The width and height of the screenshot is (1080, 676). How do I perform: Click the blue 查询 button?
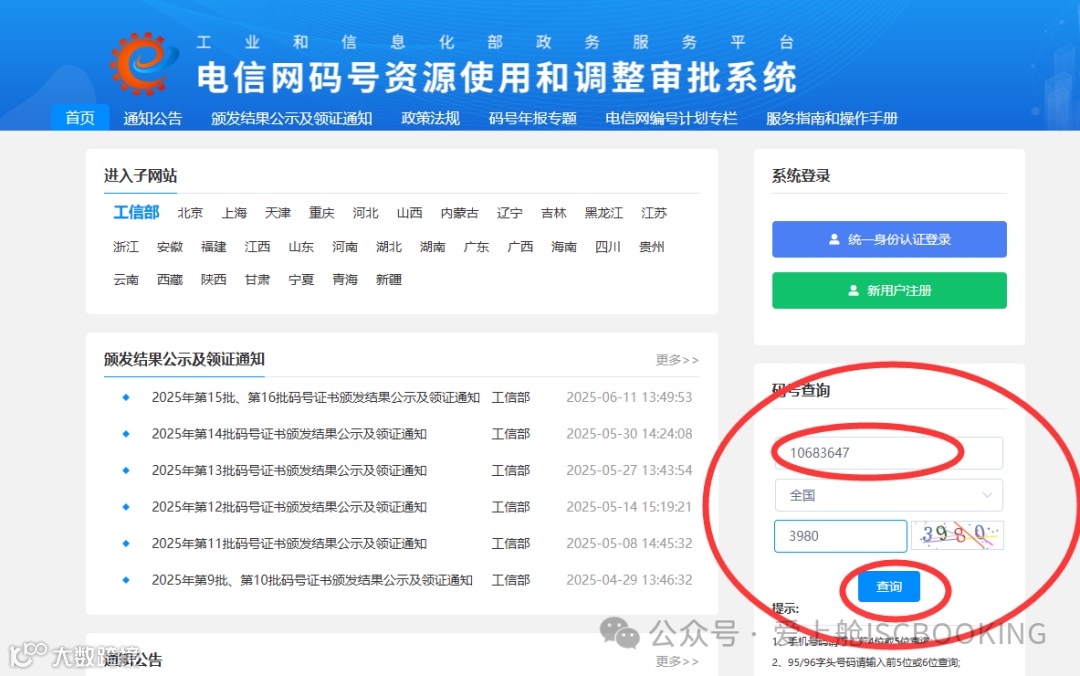coord(889,586)
